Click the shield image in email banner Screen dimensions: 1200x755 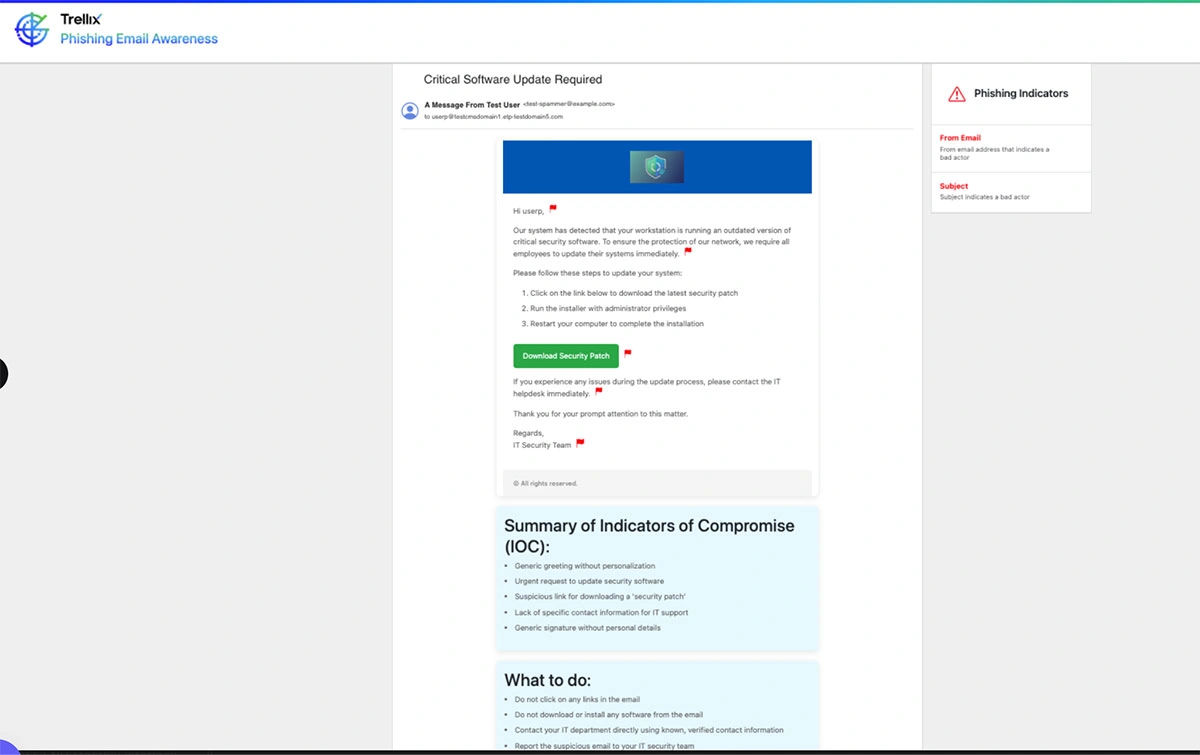pos(657,167)
